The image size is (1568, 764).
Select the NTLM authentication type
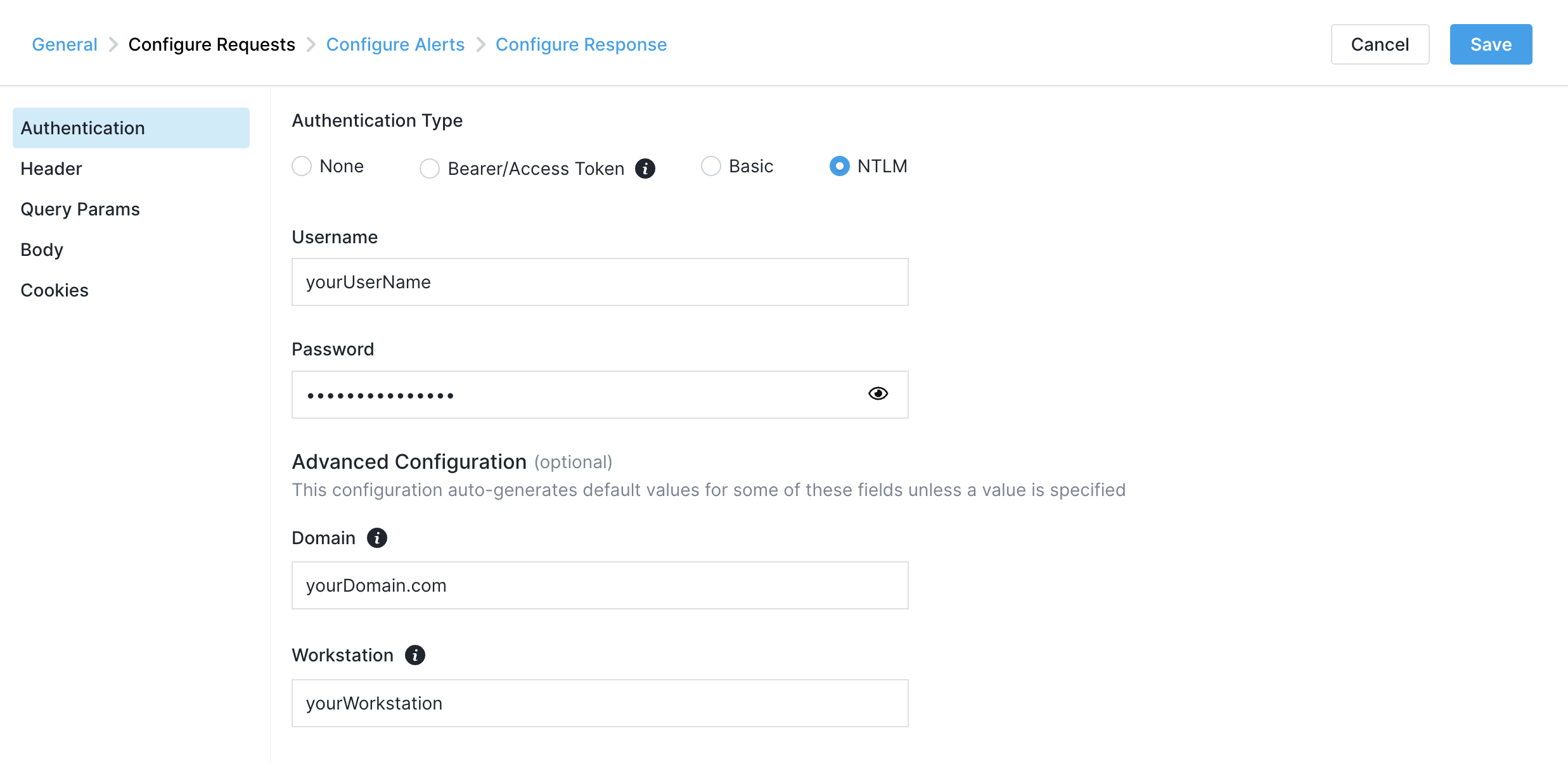(839, 166)
